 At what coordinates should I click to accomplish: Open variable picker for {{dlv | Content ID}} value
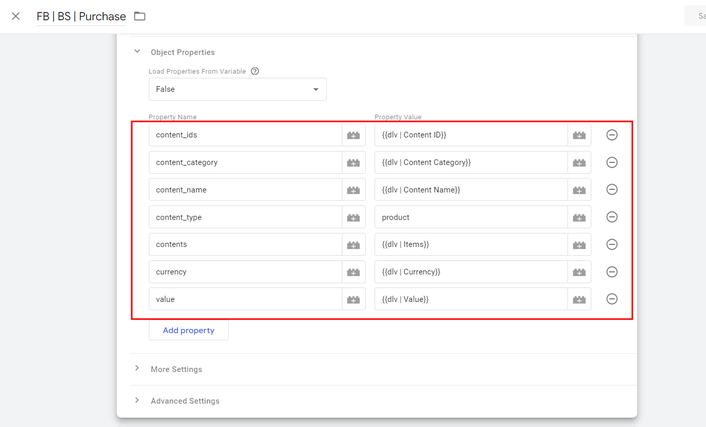tap(579, 135)
